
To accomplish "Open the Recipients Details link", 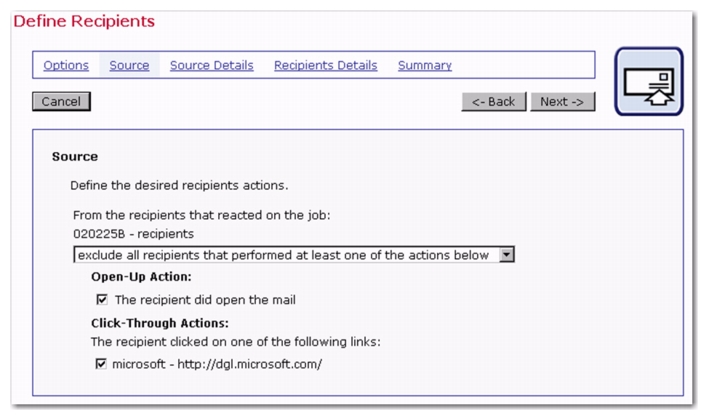I will (x=326, y=65).
